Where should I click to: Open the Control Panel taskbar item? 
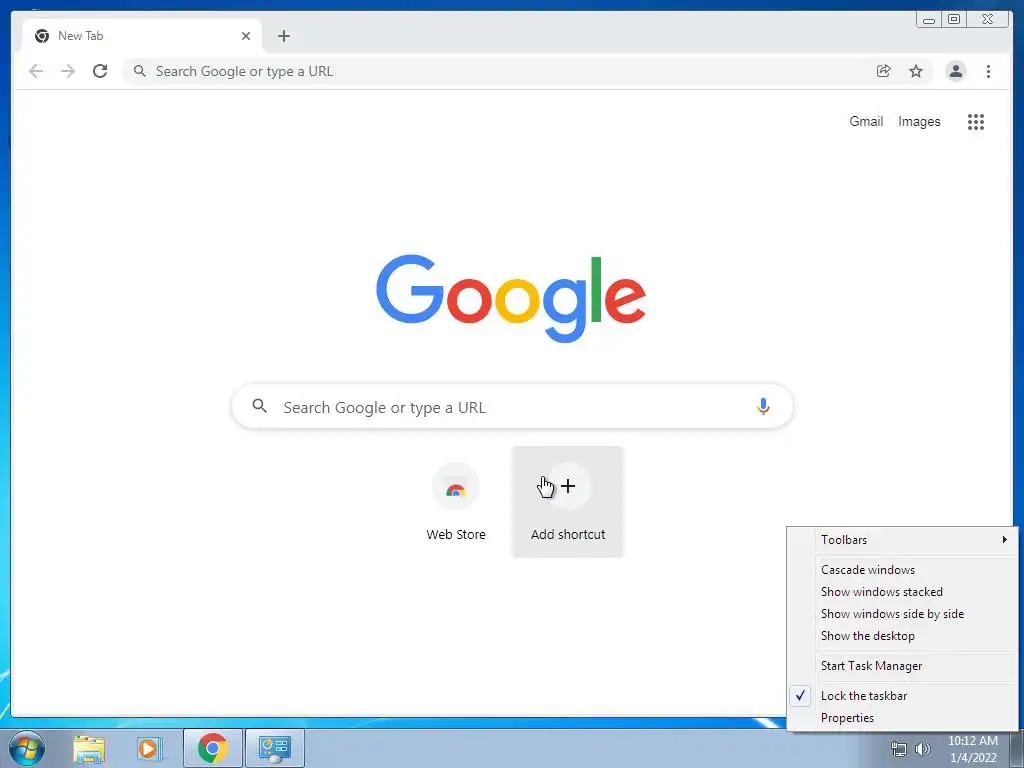click(274, 748)
